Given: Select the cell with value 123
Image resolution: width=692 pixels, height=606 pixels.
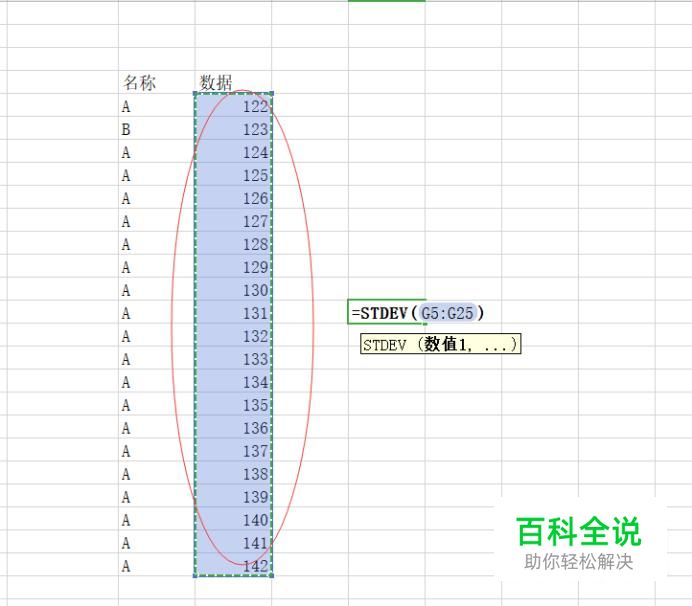Looking at the screenshot, I should pyautogui.click(x=233, y=129).
